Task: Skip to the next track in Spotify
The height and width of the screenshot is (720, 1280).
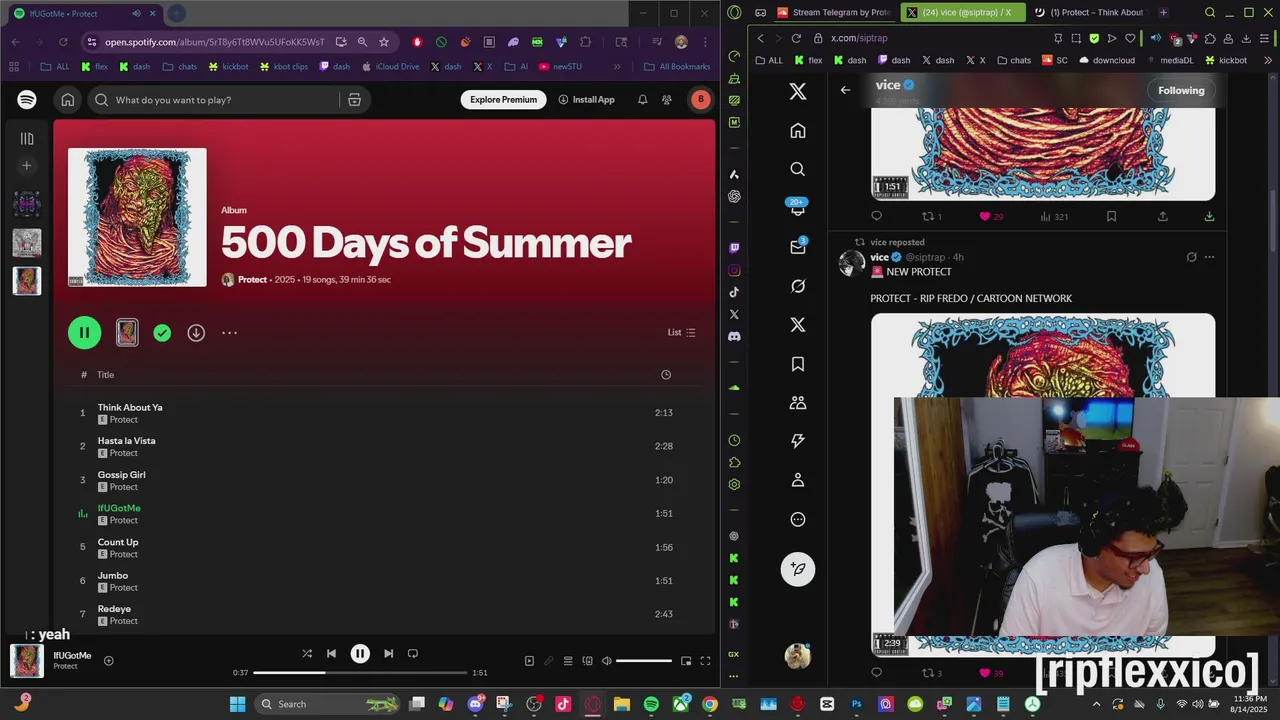Action: click(x=388, y=653)
